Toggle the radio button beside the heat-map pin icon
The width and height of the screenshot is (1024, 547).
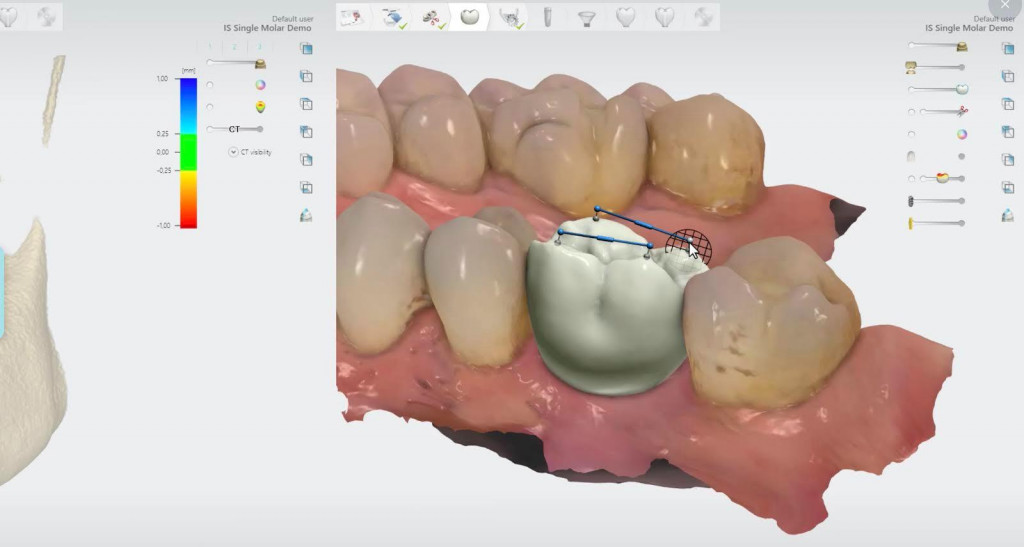click(x=210, y=106)
